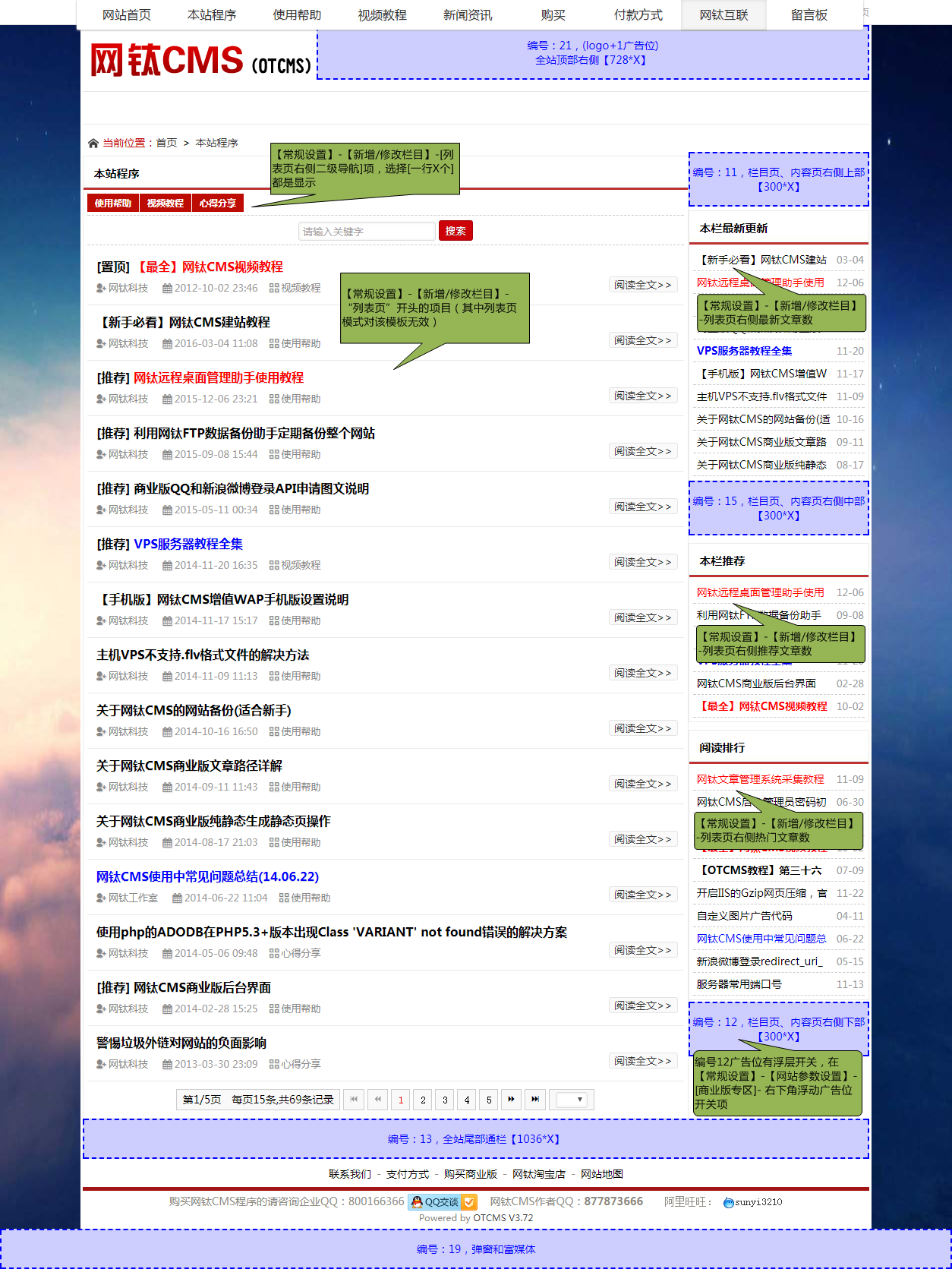This screenshot has width=952, height=1269.
Task: Open 网钛文章管理系统采集教程 in 阅读排行
Action: pos(760,778)
